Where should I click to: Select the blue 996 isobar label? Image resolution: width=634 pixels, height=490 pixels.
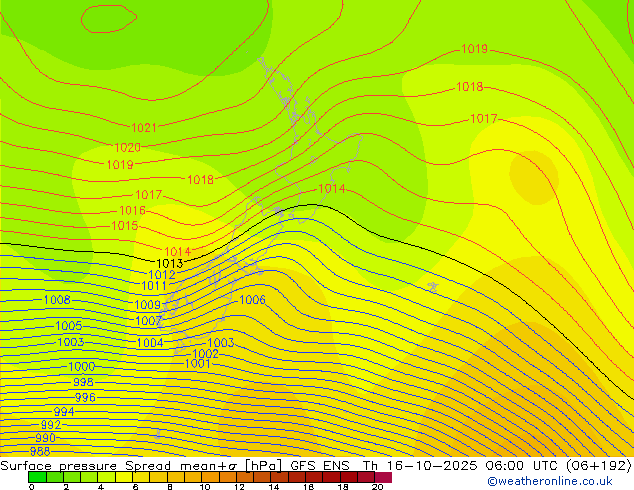click(85, 397)
